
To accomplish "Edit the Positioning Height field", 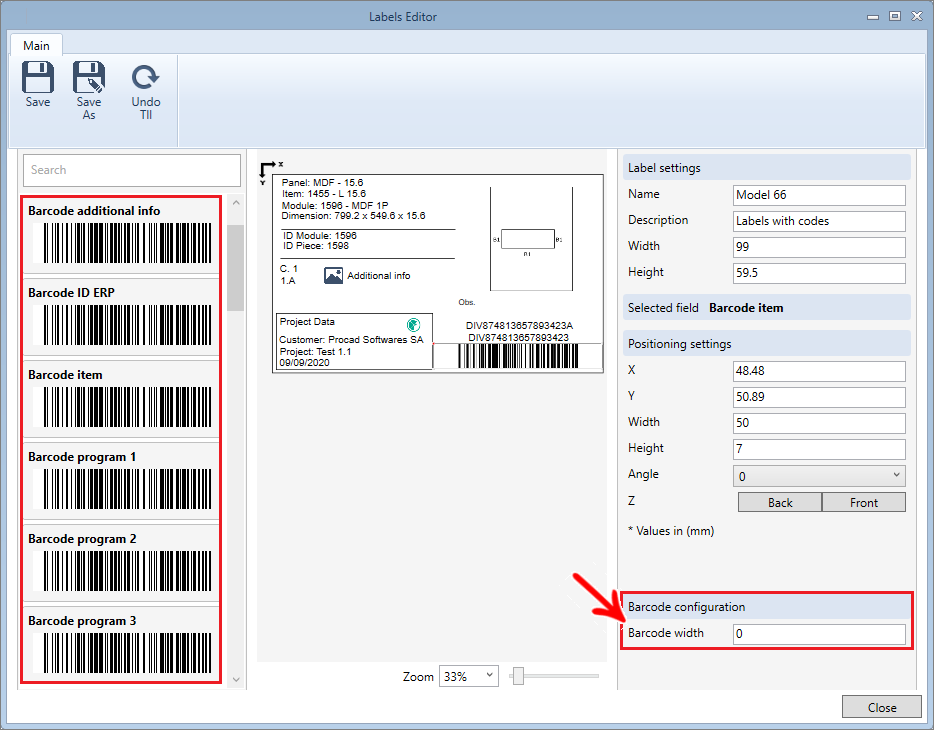I will pyautogui.click(x=819, y=449).
